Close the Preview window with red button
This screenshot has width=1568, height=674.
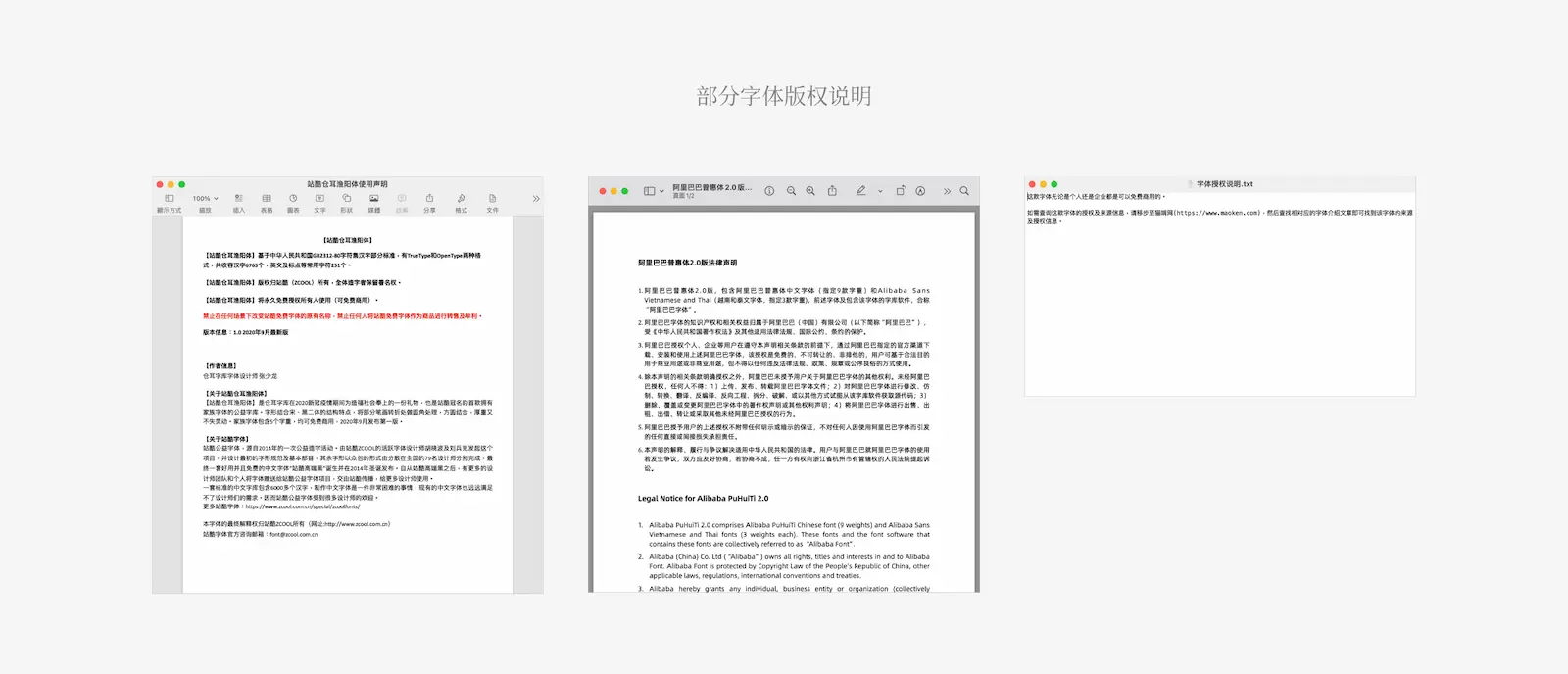coord(603,191)
